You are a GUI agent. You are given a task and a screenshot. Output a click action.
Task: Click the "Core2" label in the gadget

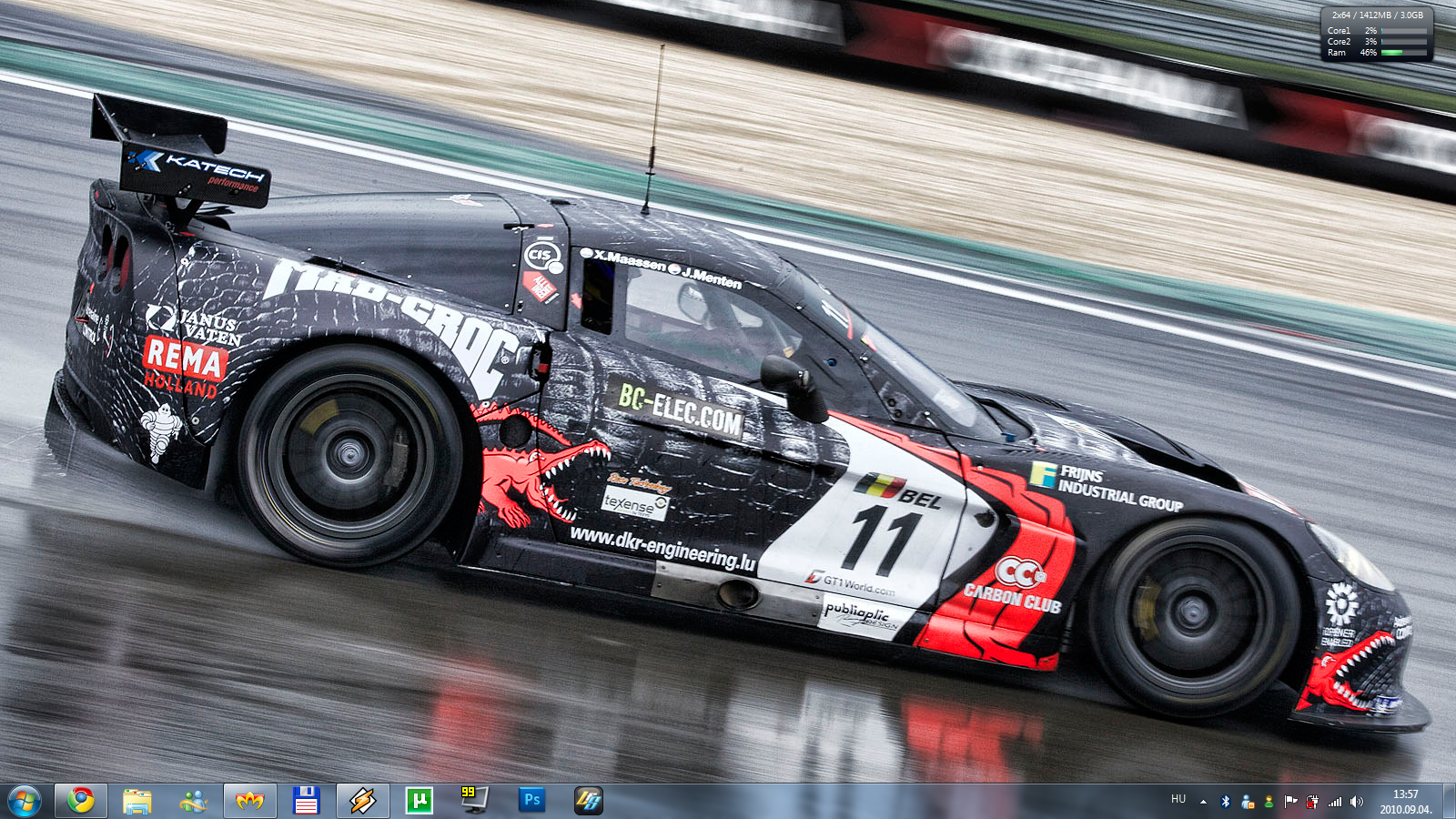[1339, 42]
